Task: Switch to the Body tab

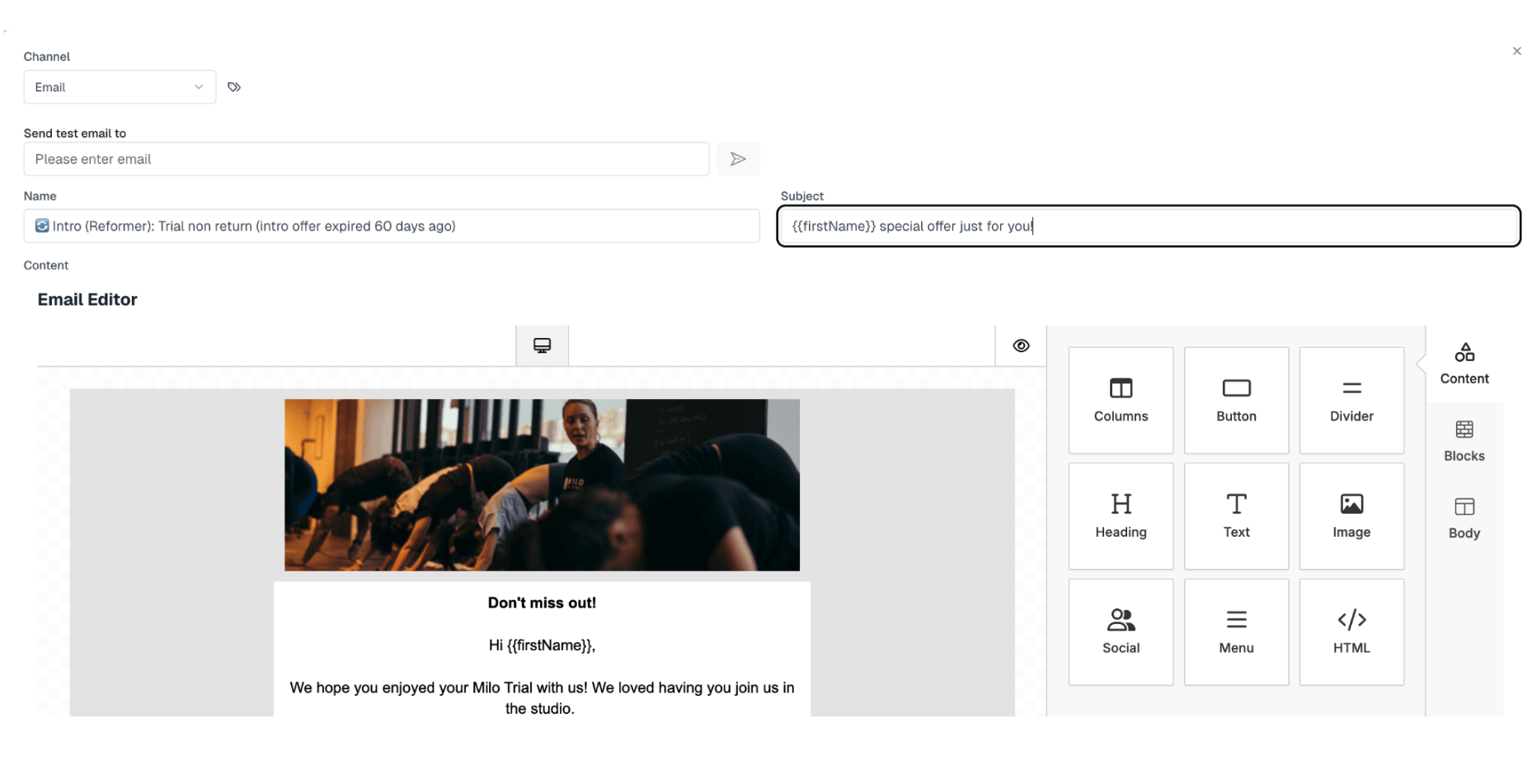Action: pos(1464,518)
